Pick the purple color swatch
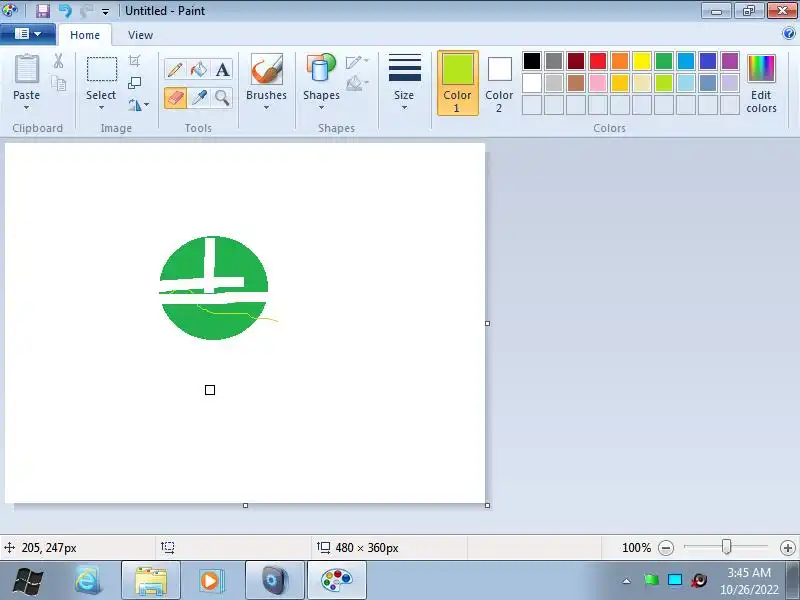Viewport: 800px width, 600px height. (730, 61)
